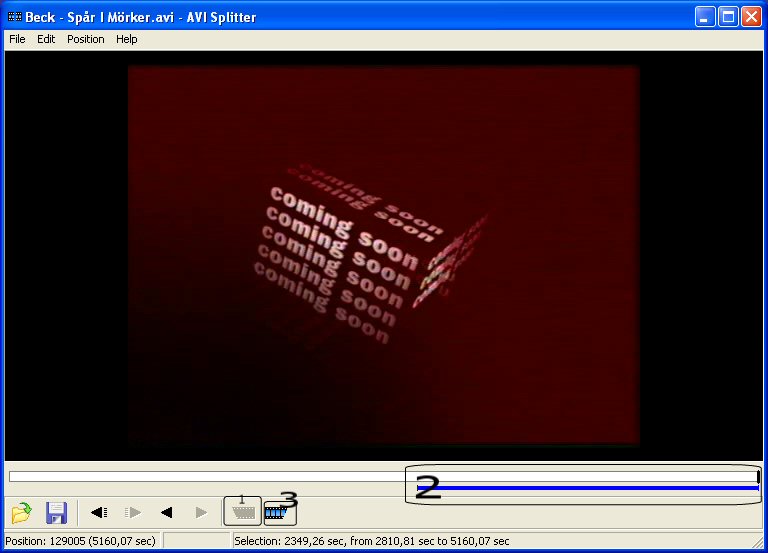Click the selection start marker button labeled 1
Image resolution: width=768 pixels, height=553 pixels.
coord(242,511)
